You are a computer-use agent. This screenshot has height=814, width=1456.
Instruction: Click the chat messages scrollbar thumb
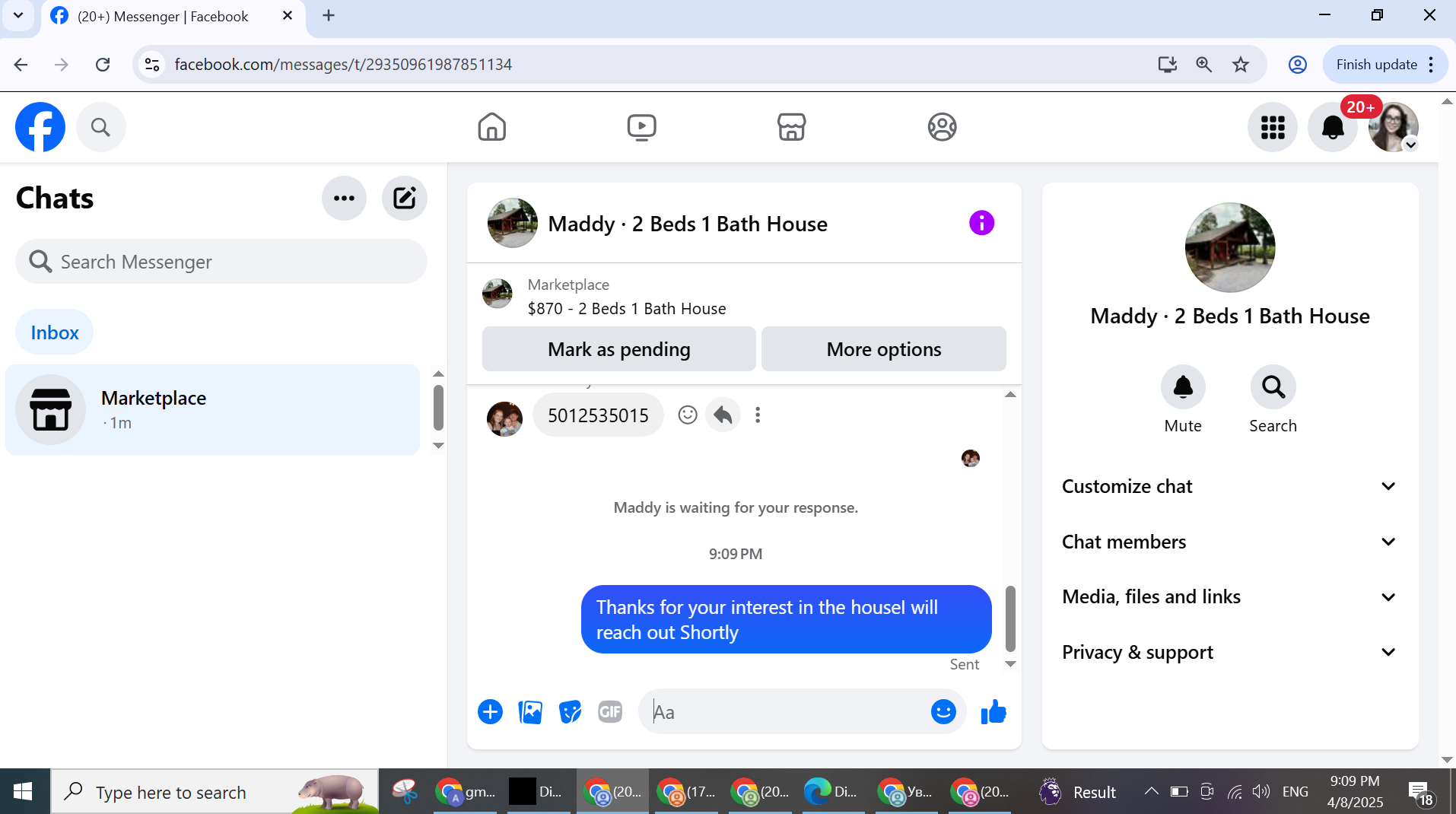click(x=1010, y=618)
